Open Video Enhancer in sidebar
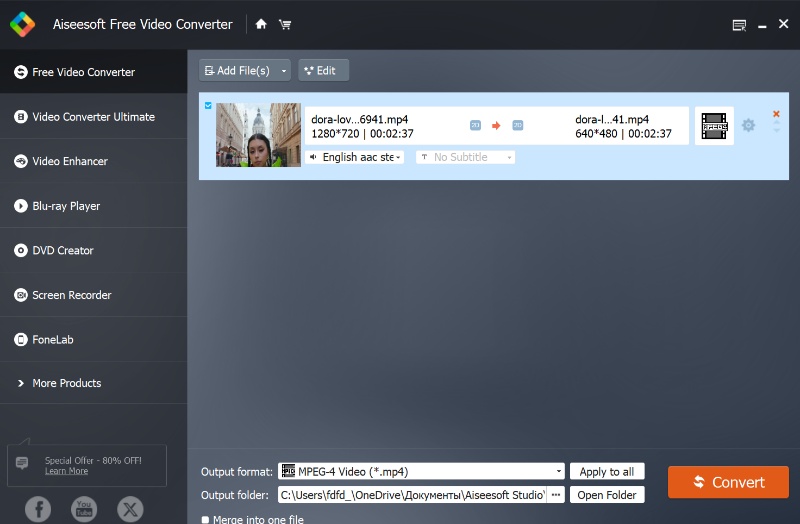Screen dimensions: 800x524 tap(93, 161)
